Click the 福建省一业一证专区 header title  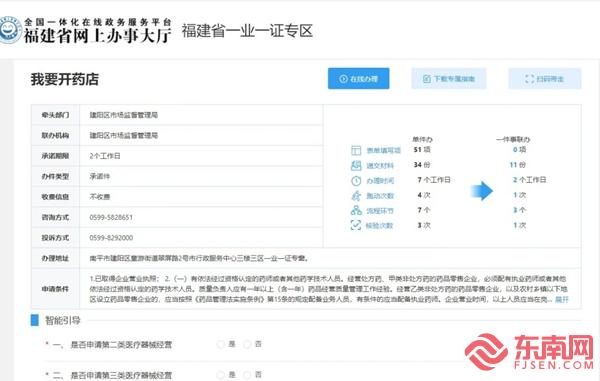click(x=247, y=31)
